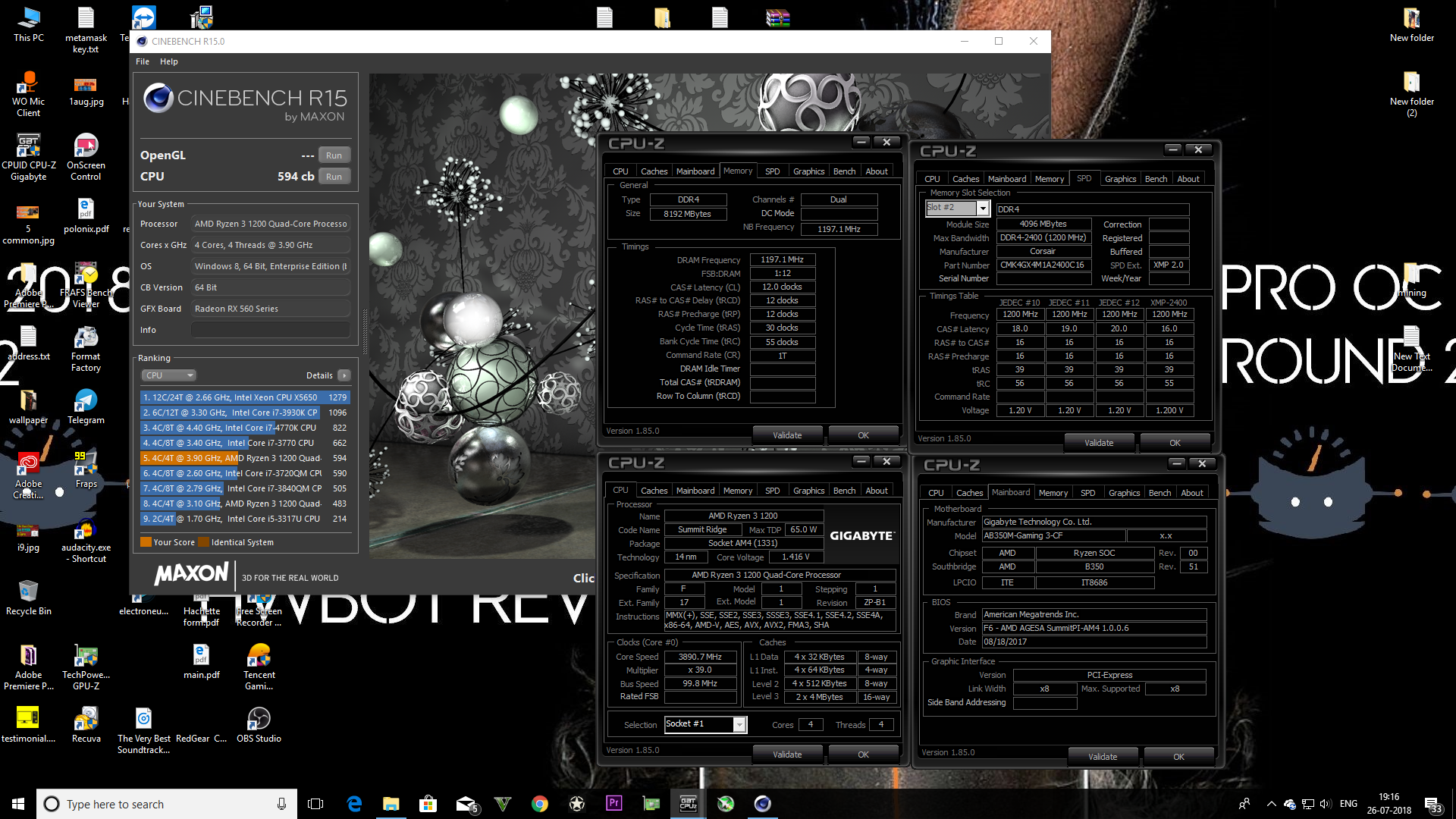The image size is (1456, 819).
Task: Launch OBS Studio desktop shortcut
Action: click(x=259, y=726)
